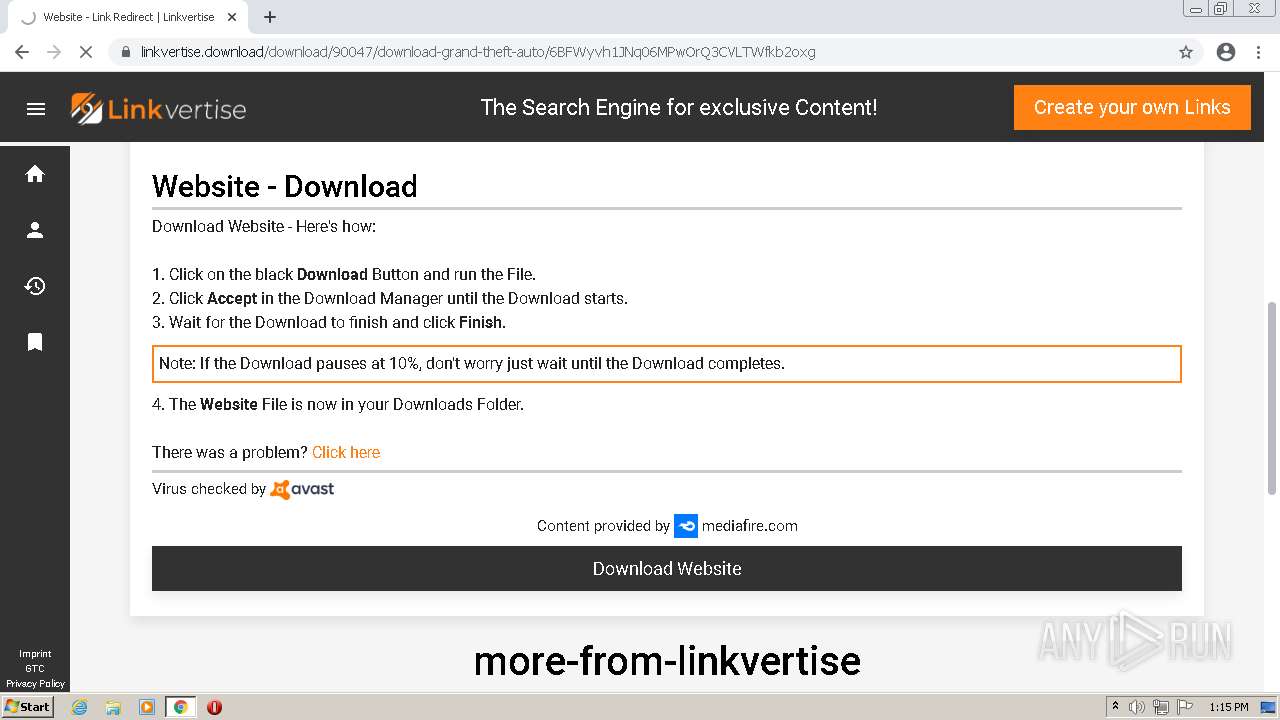Follow the orange Click here link

click(346, 452)
